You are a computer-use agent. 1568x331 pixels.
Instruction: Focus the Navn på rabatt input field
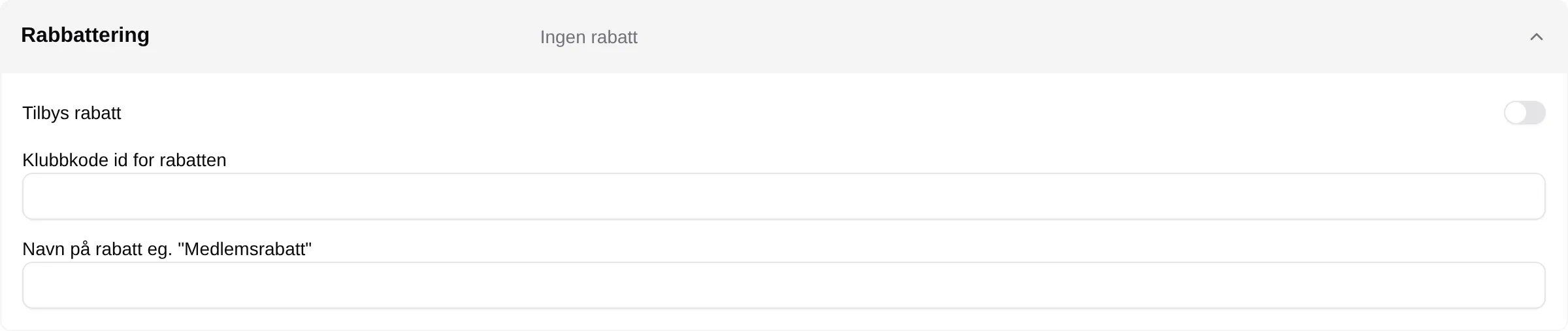coord(783,285)
